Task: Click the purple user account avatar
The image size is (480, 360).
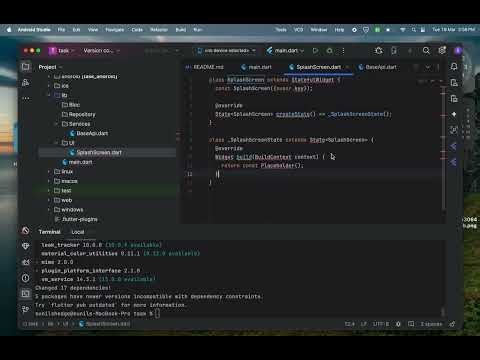Action: click(x=458, y=51)
